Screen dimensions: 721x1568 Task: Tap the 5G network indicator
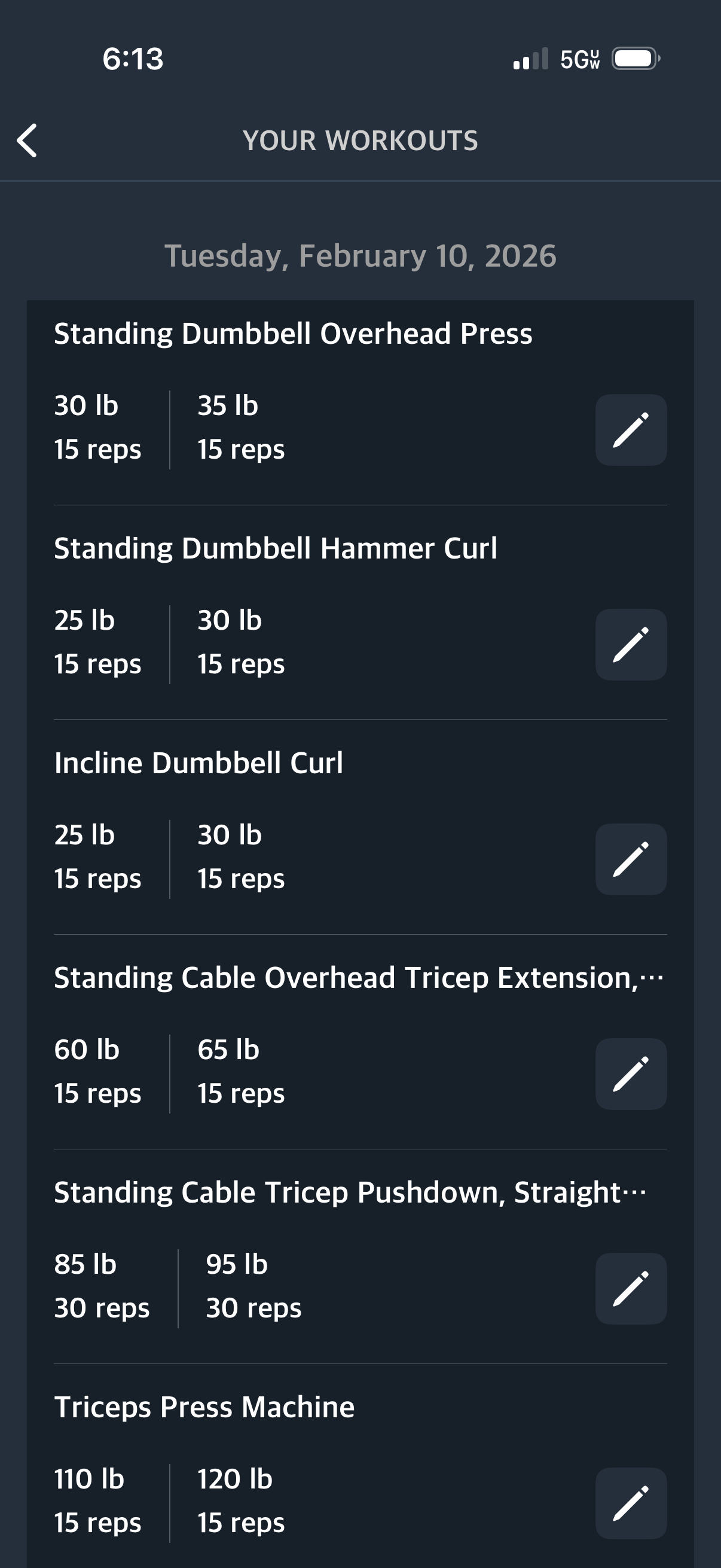coord(579,59)
